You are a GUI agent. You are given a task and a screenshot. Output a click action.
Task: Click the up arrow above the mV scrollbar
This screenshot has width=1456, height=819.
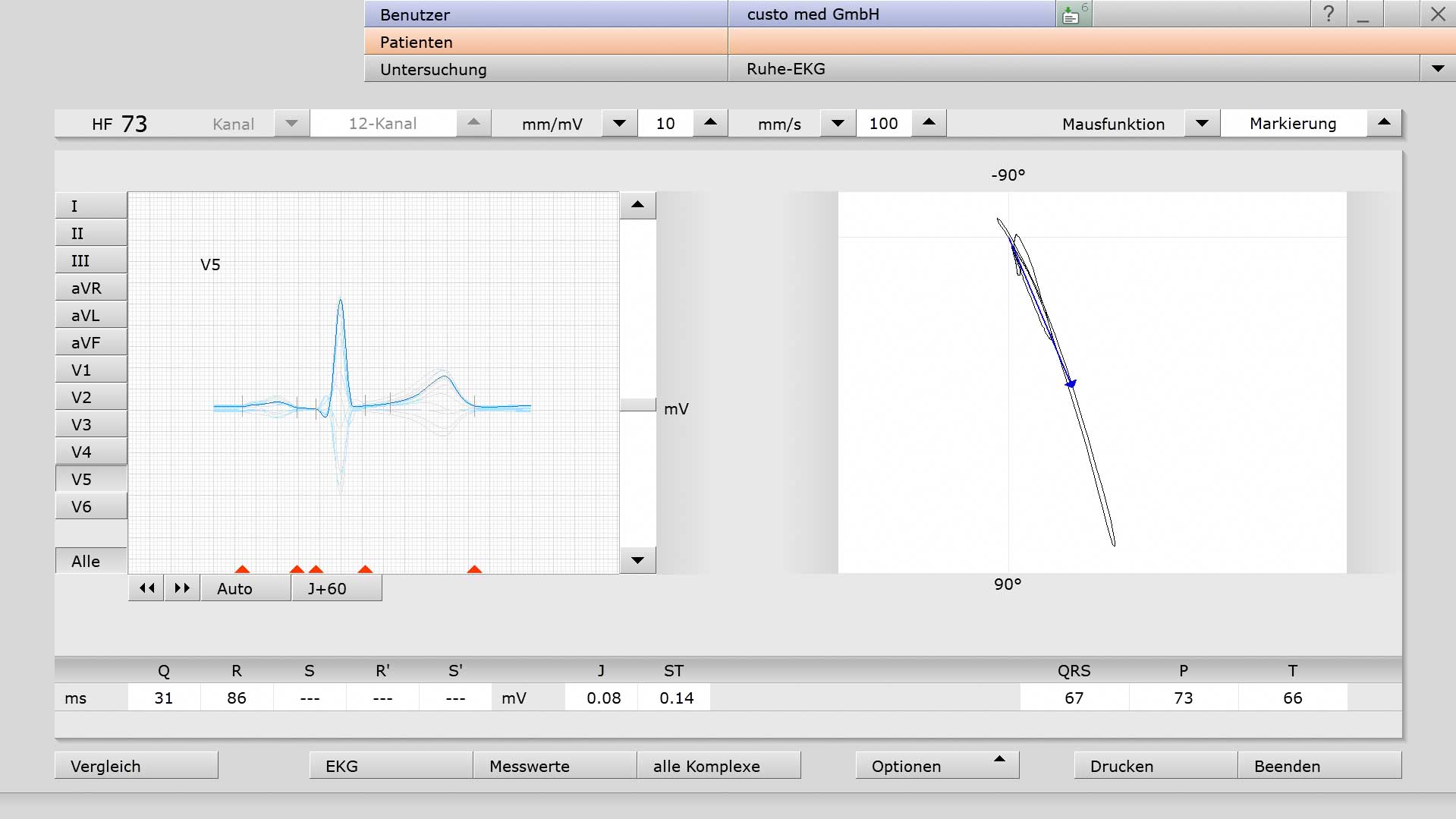click(637, 205)
